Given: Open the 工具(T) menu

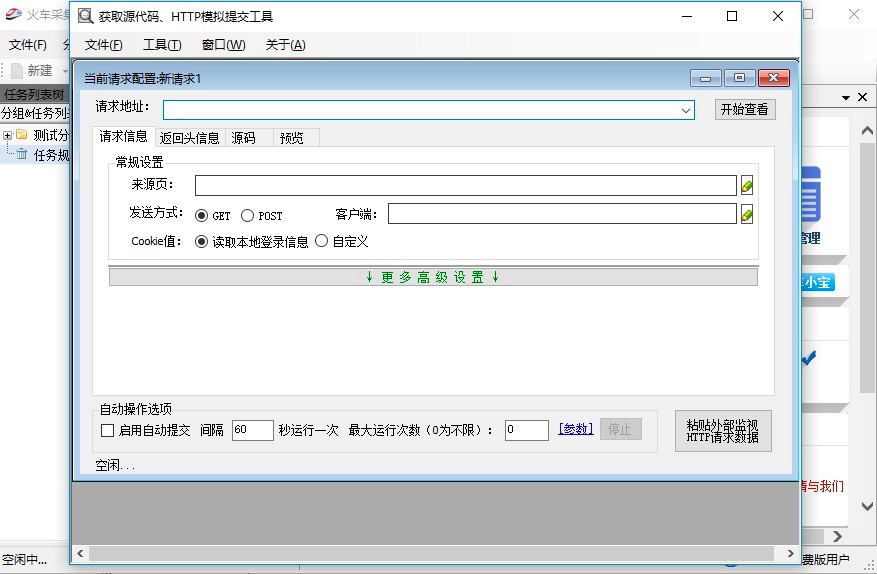Looking at the screenshot, I should tap(162, 45).
